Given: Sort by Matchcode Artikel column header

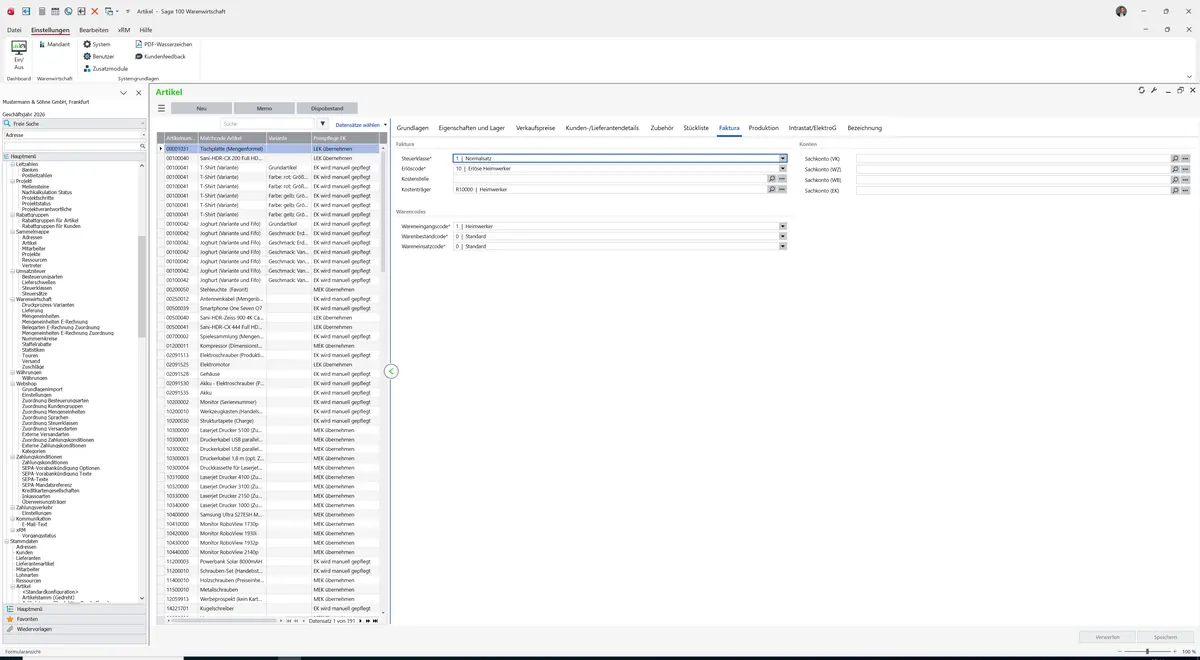Looking at the screenshot, I should (x=232, y=138).
